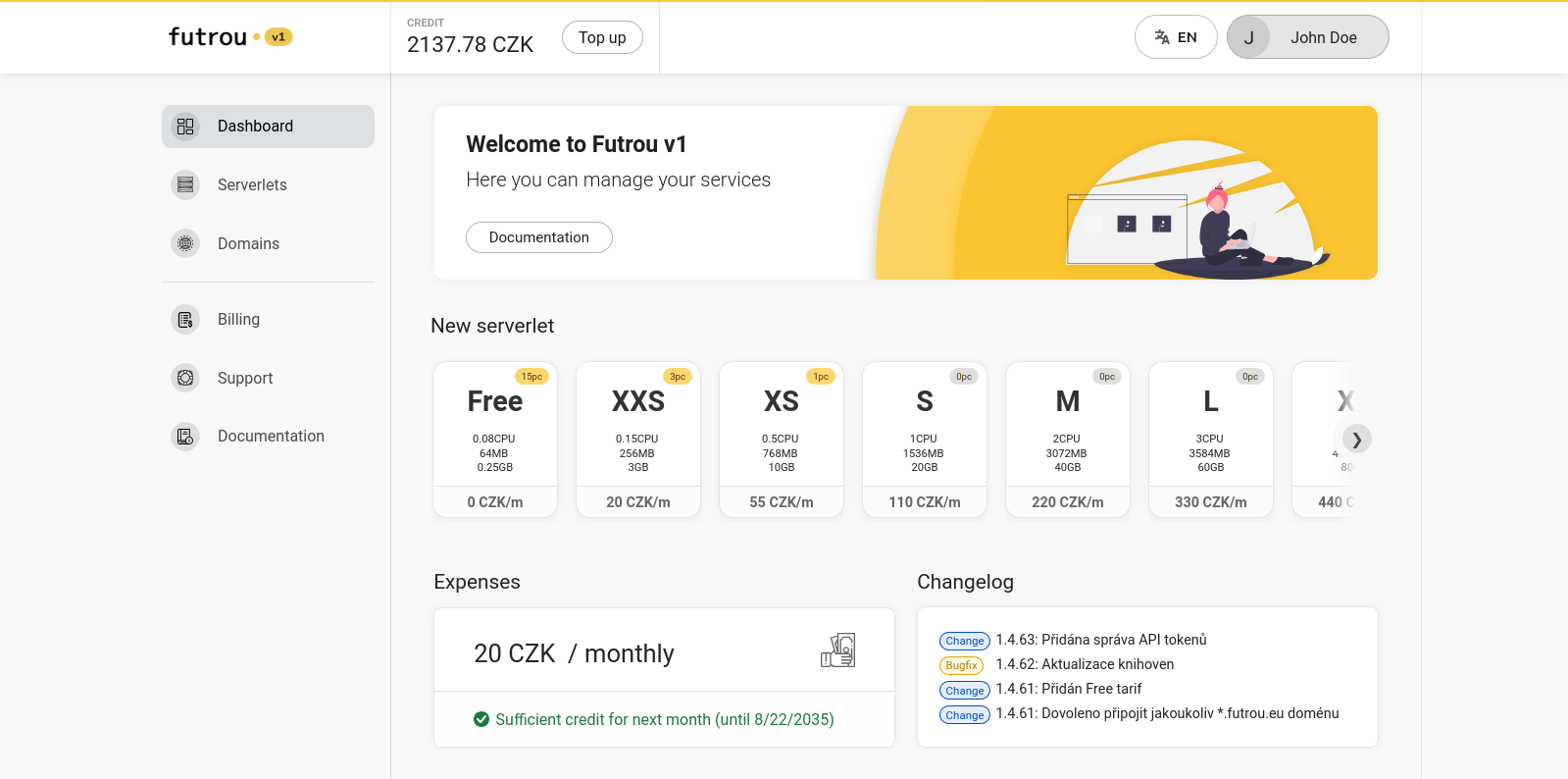Click the Dashboard grid icon in sidebar

tap(185, 127)
